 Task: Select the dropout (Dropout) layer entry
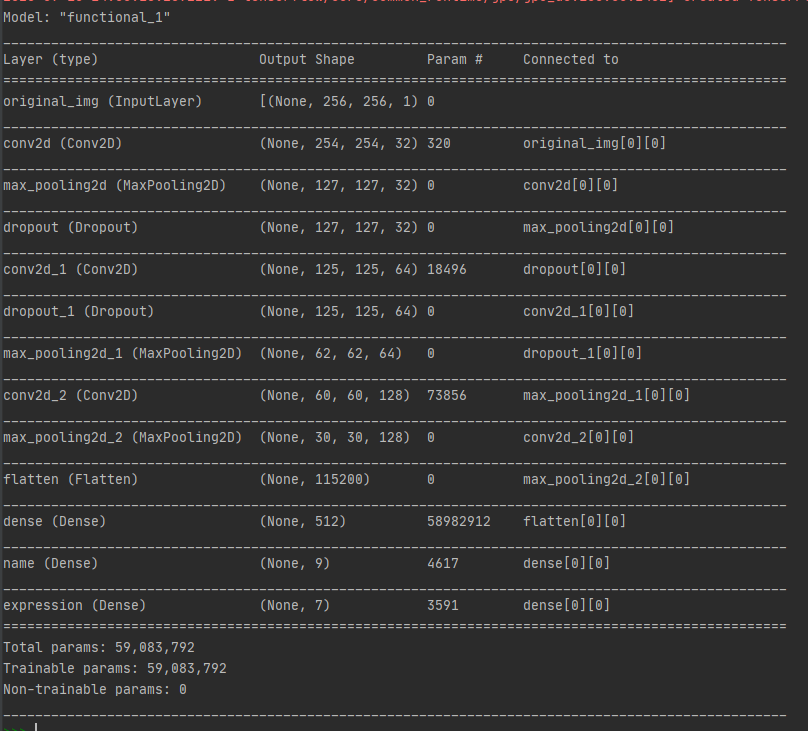coord(71,227)
